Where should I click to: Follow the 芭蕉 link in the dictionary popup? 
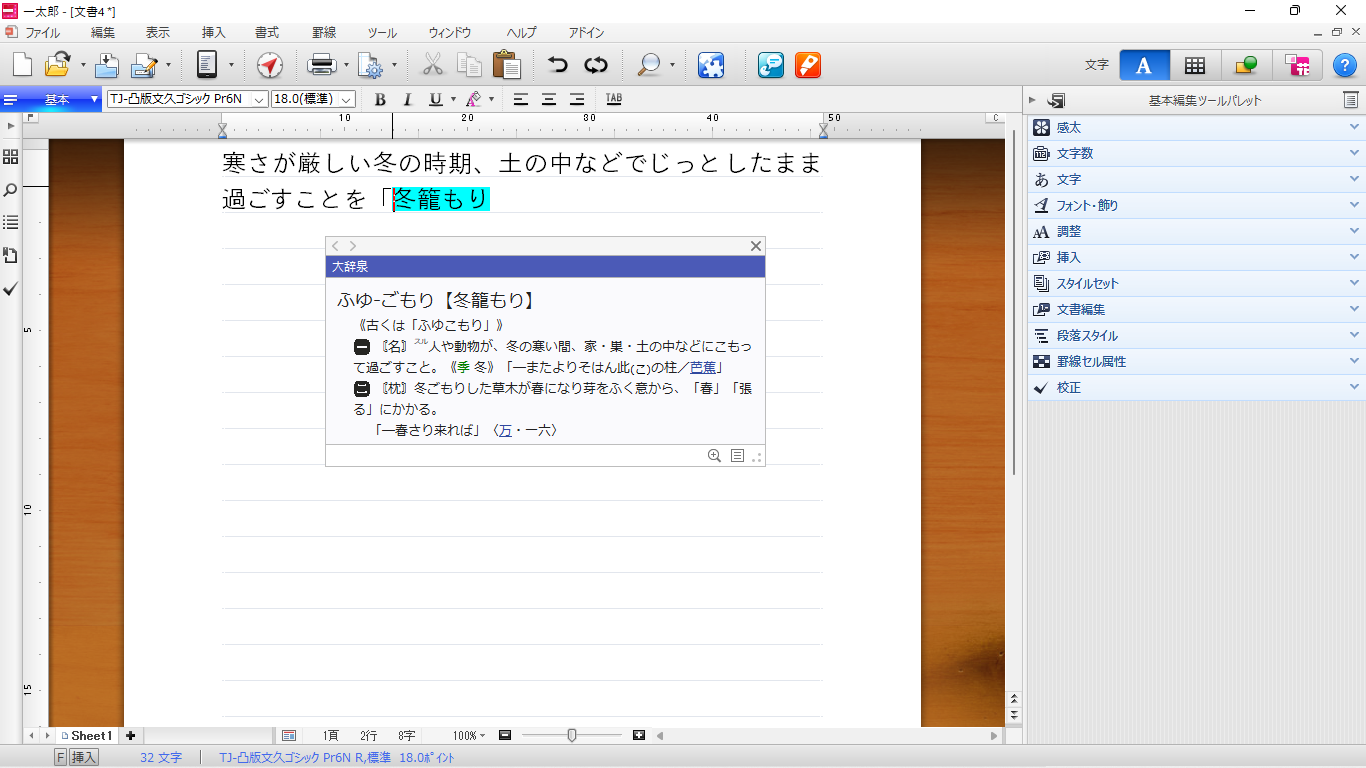[x=703, y=367]
